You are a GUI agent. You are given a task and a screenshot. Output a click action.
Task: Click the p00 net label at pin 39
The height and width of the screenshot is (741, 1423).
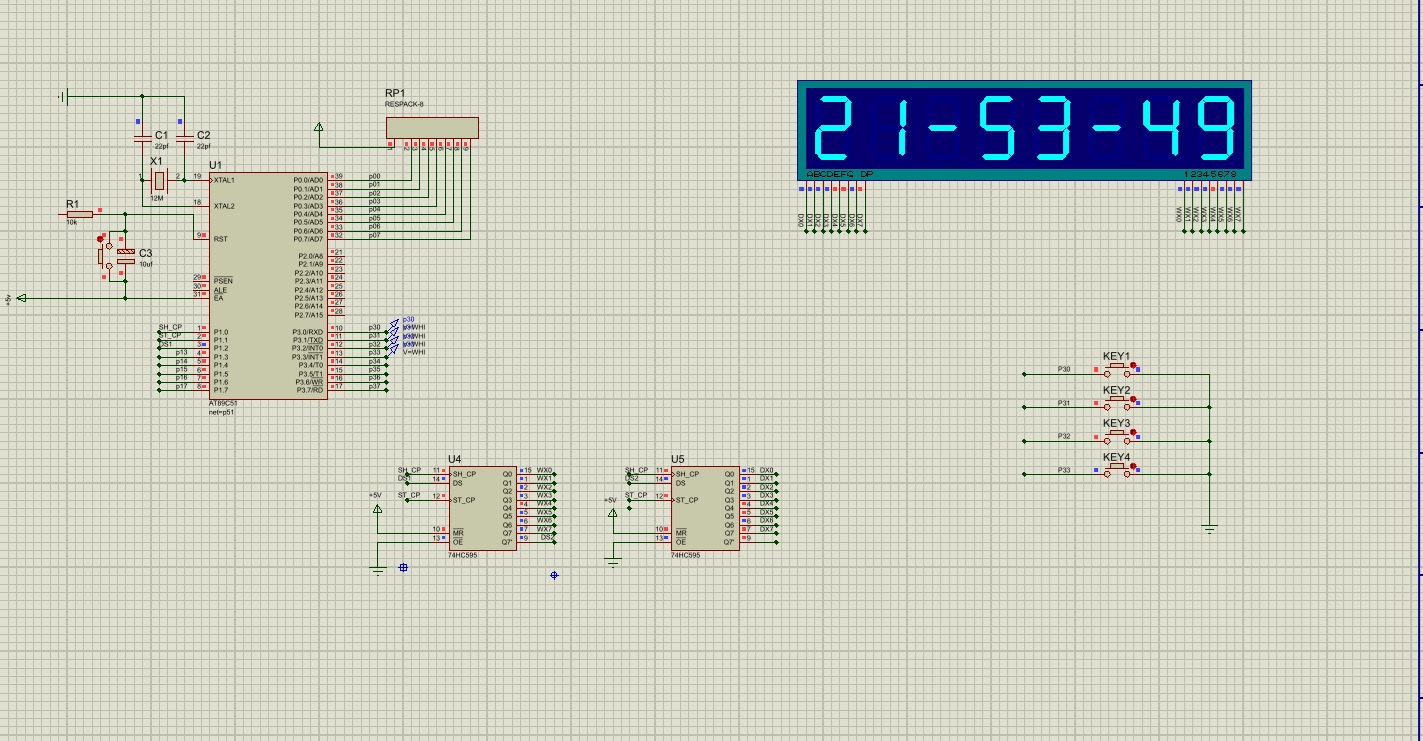click(374, 177)
